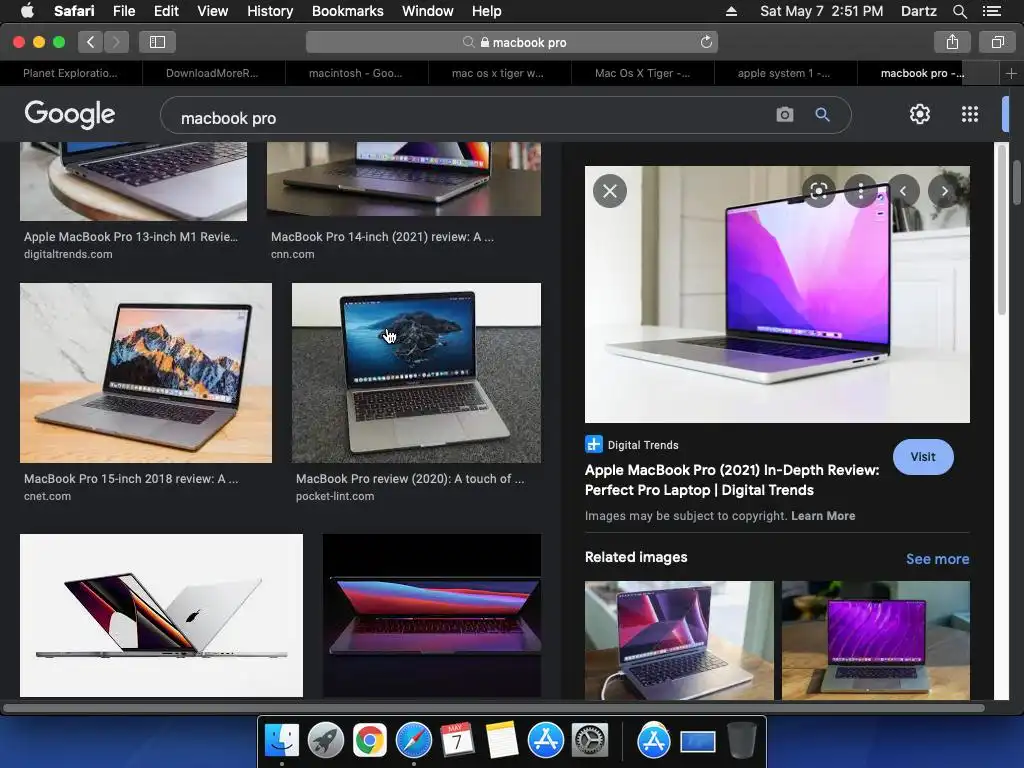
Task: Open the Safari menu
Action: tap(74, 11)
